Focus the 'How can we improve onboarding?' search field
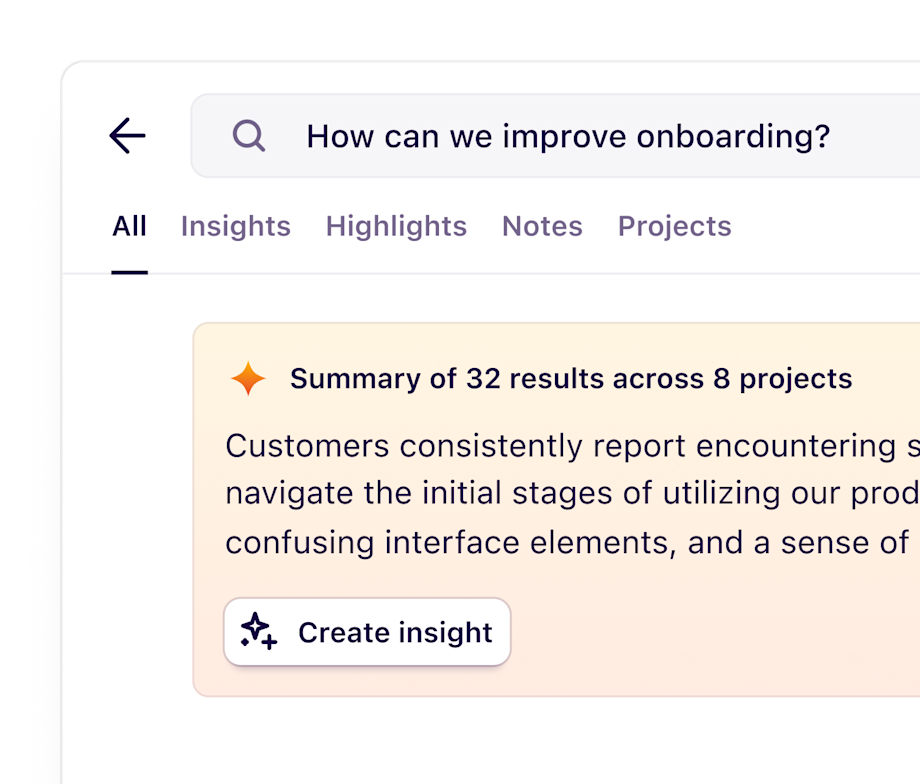This screenshot has height=784, width=920. click(x=555, y=136)
